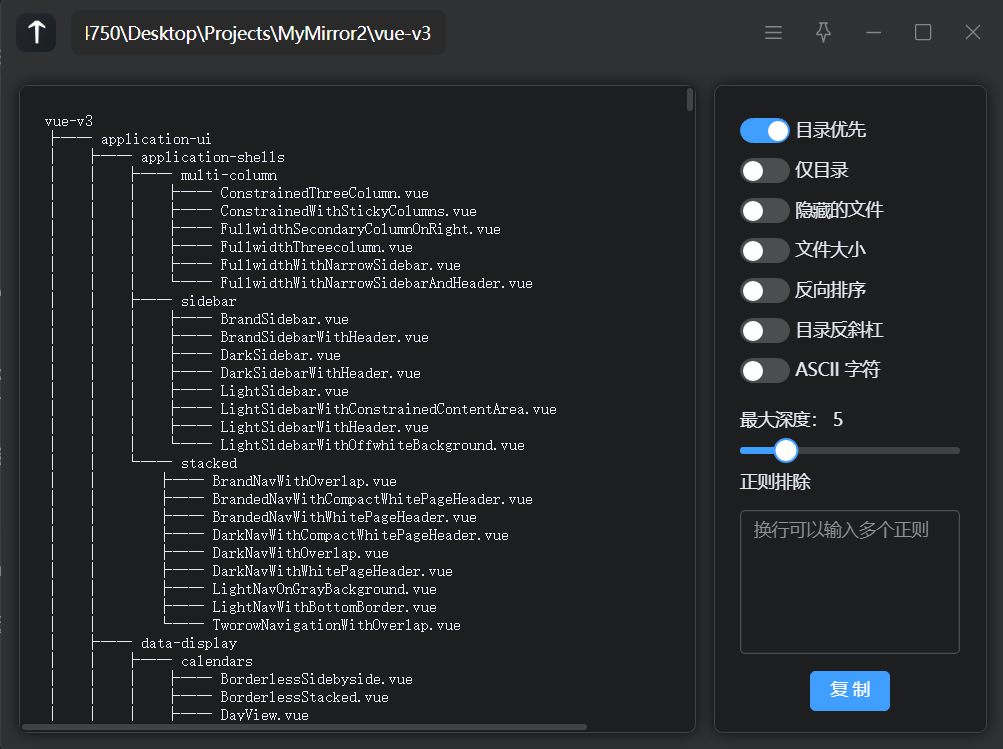Viewport: 1003px width, 749px height.
Task: Minimize the window with the dash icon
Action: pos(873,33)
